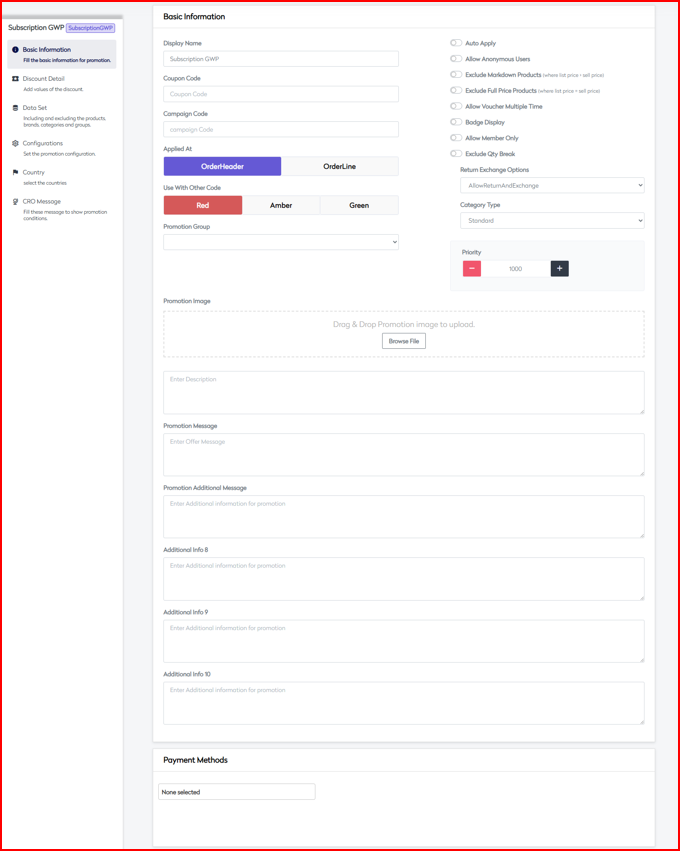Click the Browse File button
680x851 pixels.
[404, 341]
